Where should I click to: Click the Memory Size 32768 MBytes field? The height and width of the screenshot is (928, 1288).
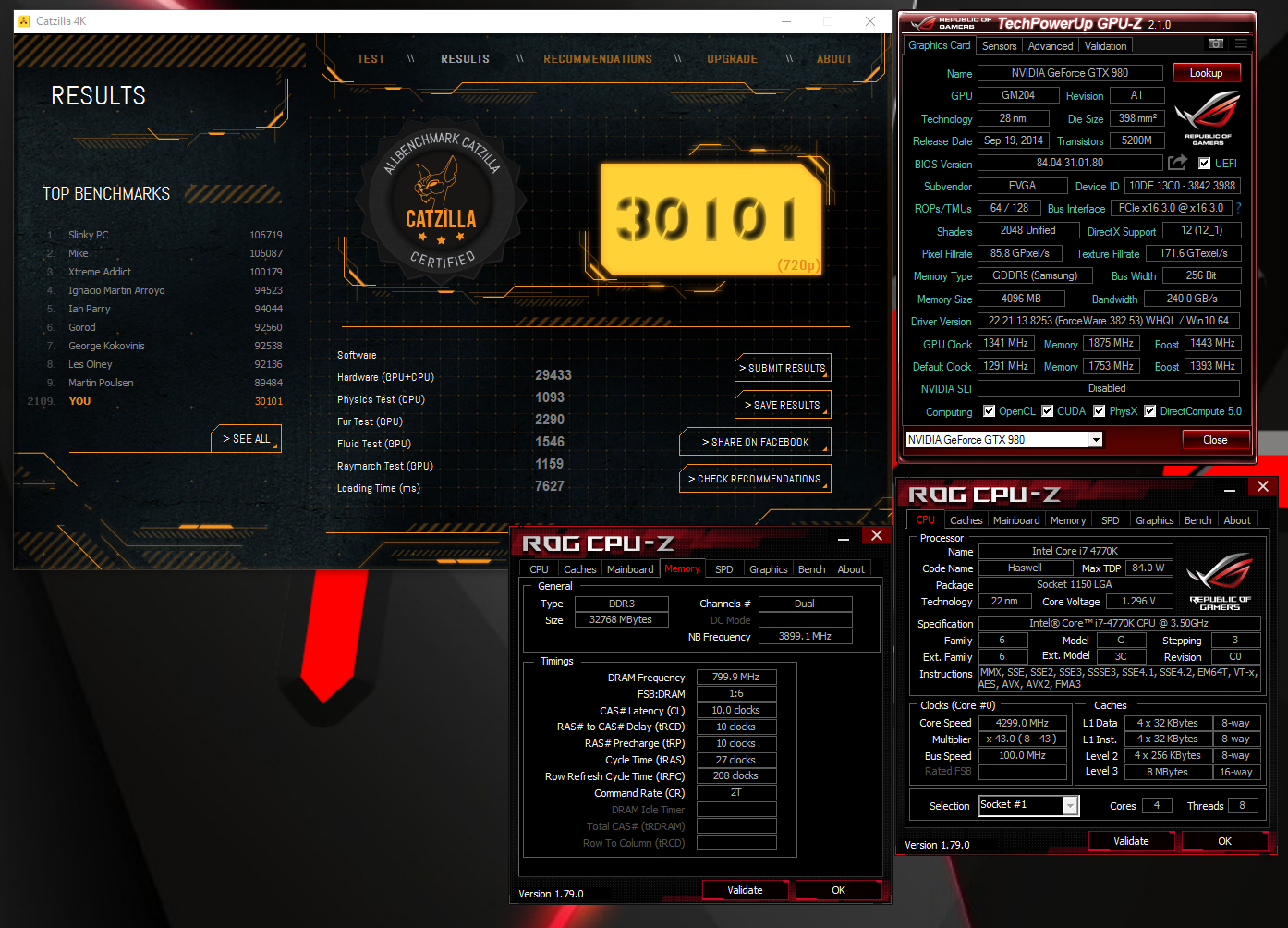621,620
